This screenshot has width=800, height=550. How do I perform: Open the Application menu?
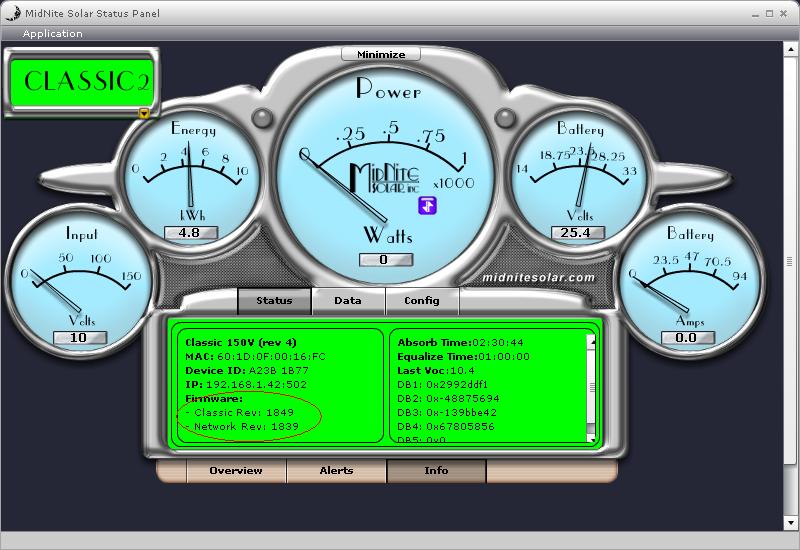coord(53,34)
